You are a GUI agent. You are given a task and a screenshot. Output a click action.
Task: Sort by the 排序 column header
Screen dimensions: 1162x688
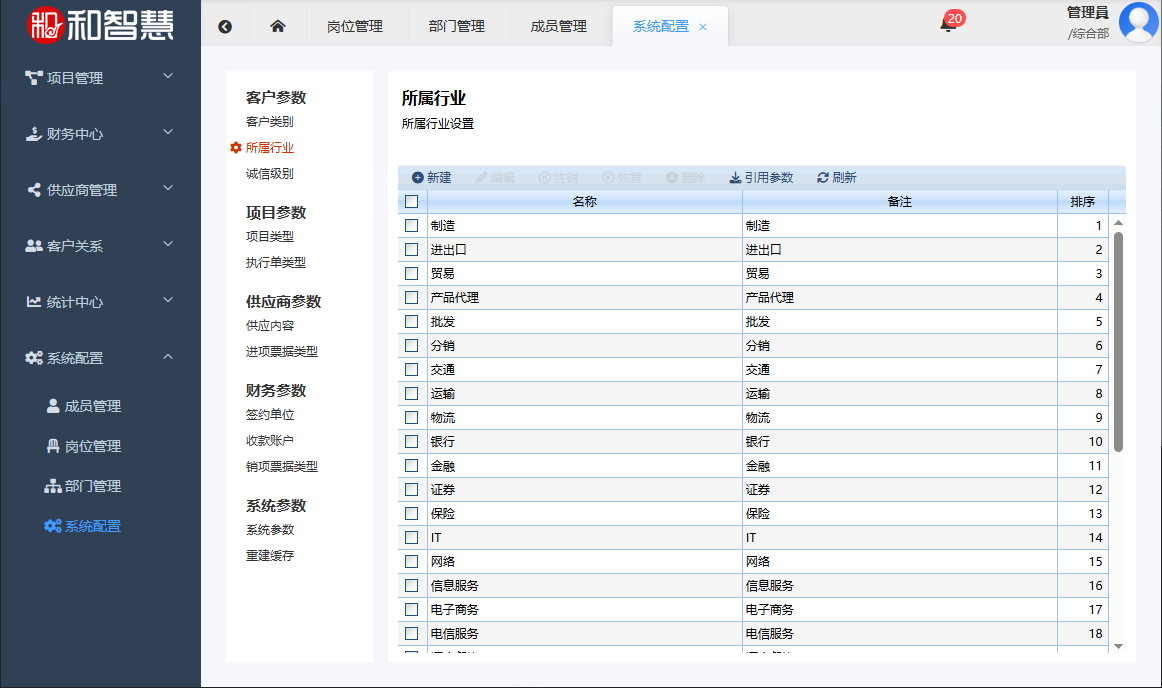(x=1082, y=201)
